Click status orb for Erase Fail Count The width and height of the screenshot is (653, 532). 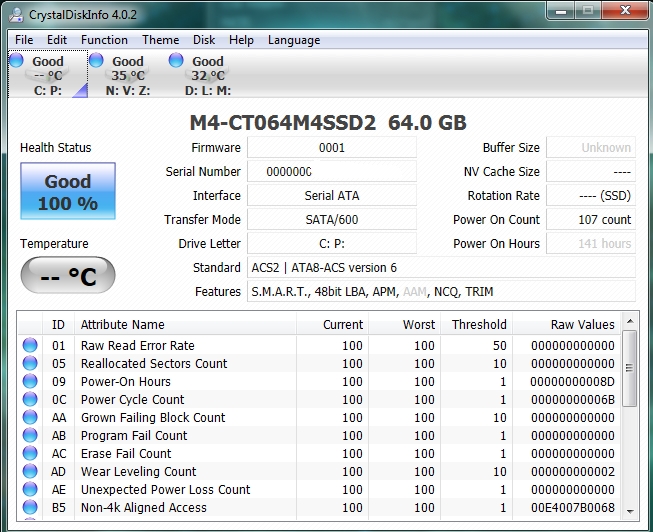coord(30,453)
